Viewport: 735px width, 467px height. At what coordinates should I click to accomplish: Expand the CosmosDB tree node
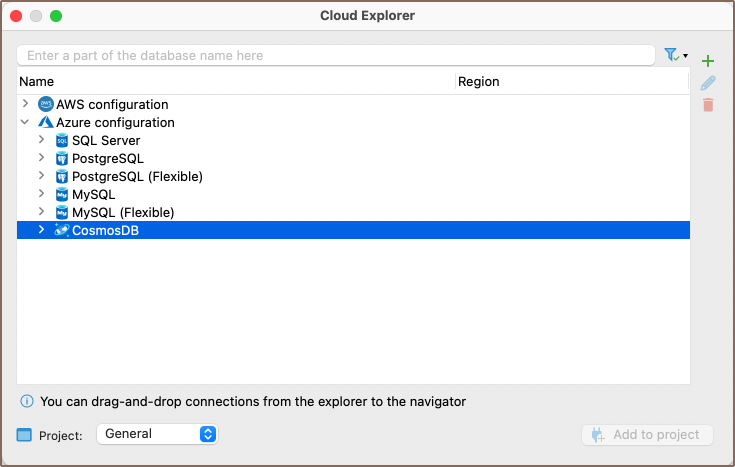[x=42, y=231]
